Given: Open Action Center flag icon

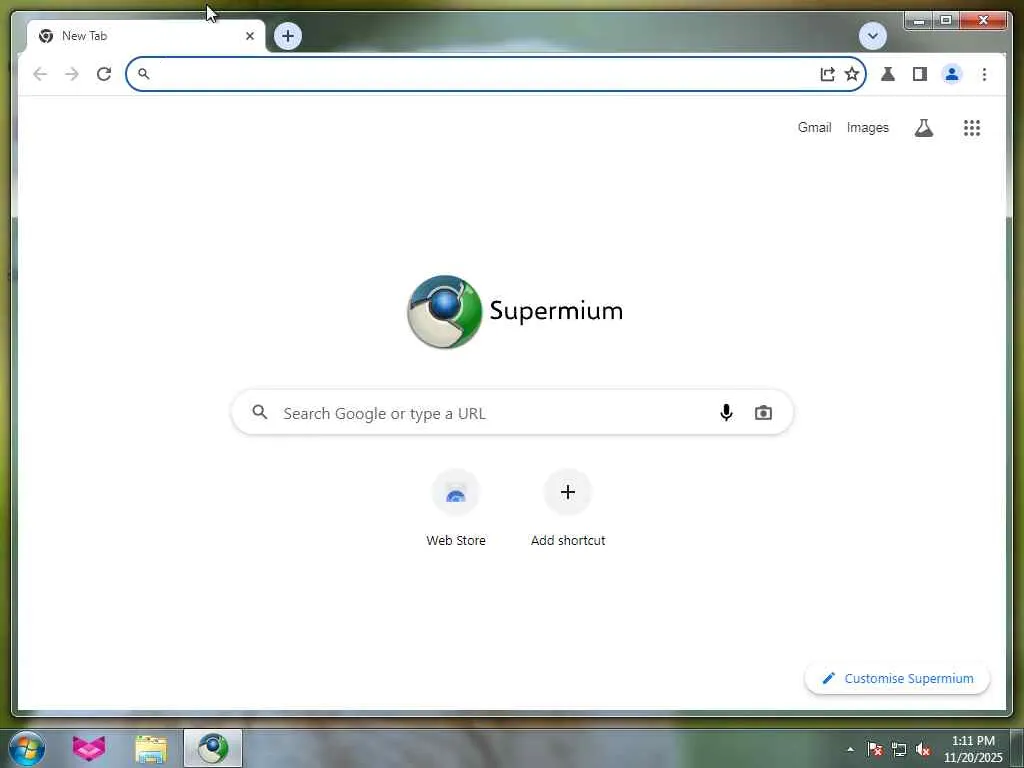Looking at the screenshot, I should point(874,749).
